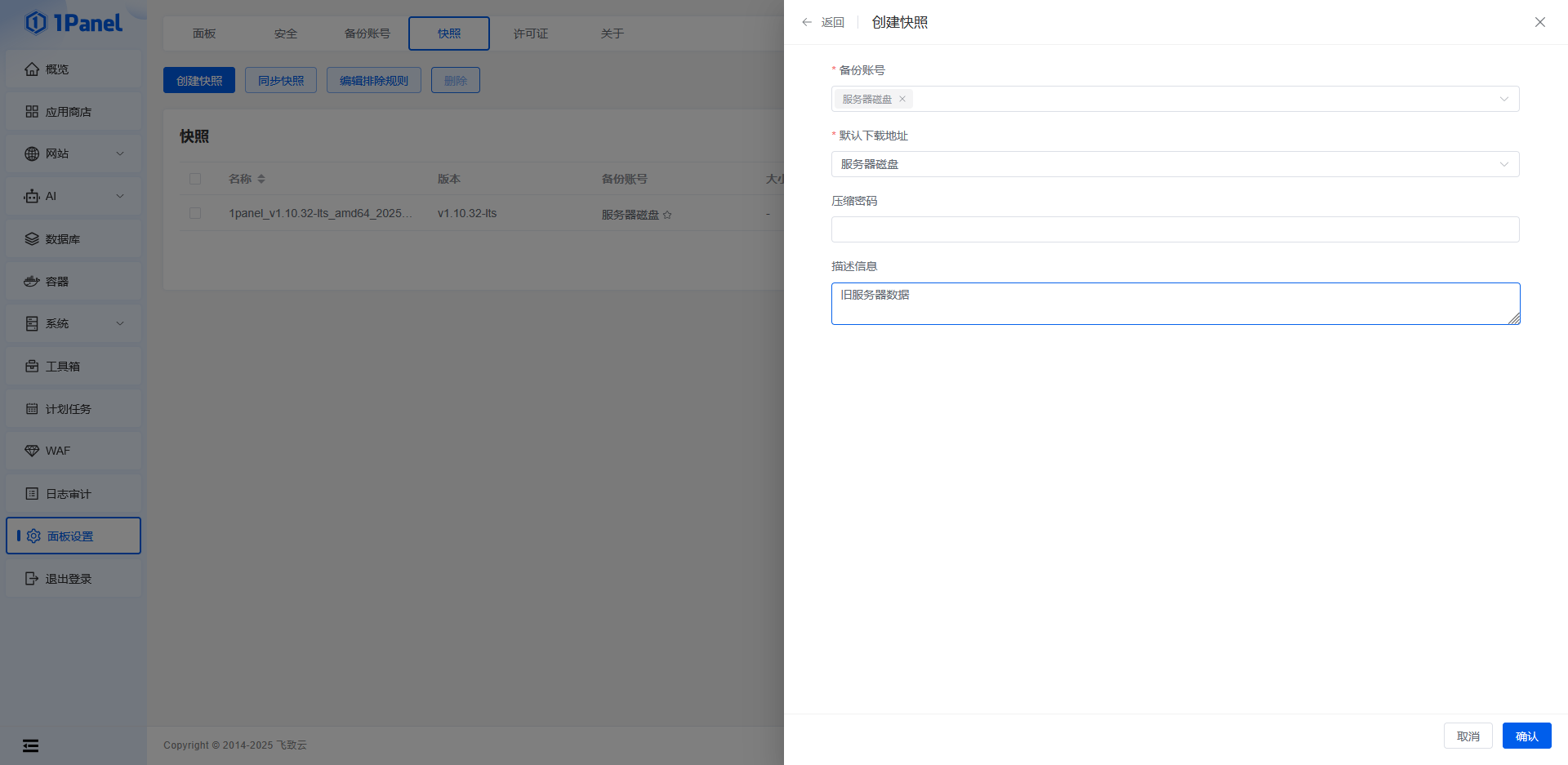Open the WAF diamond icon
The width and height of the screenshot is (1568, 765).
(32, 451)
